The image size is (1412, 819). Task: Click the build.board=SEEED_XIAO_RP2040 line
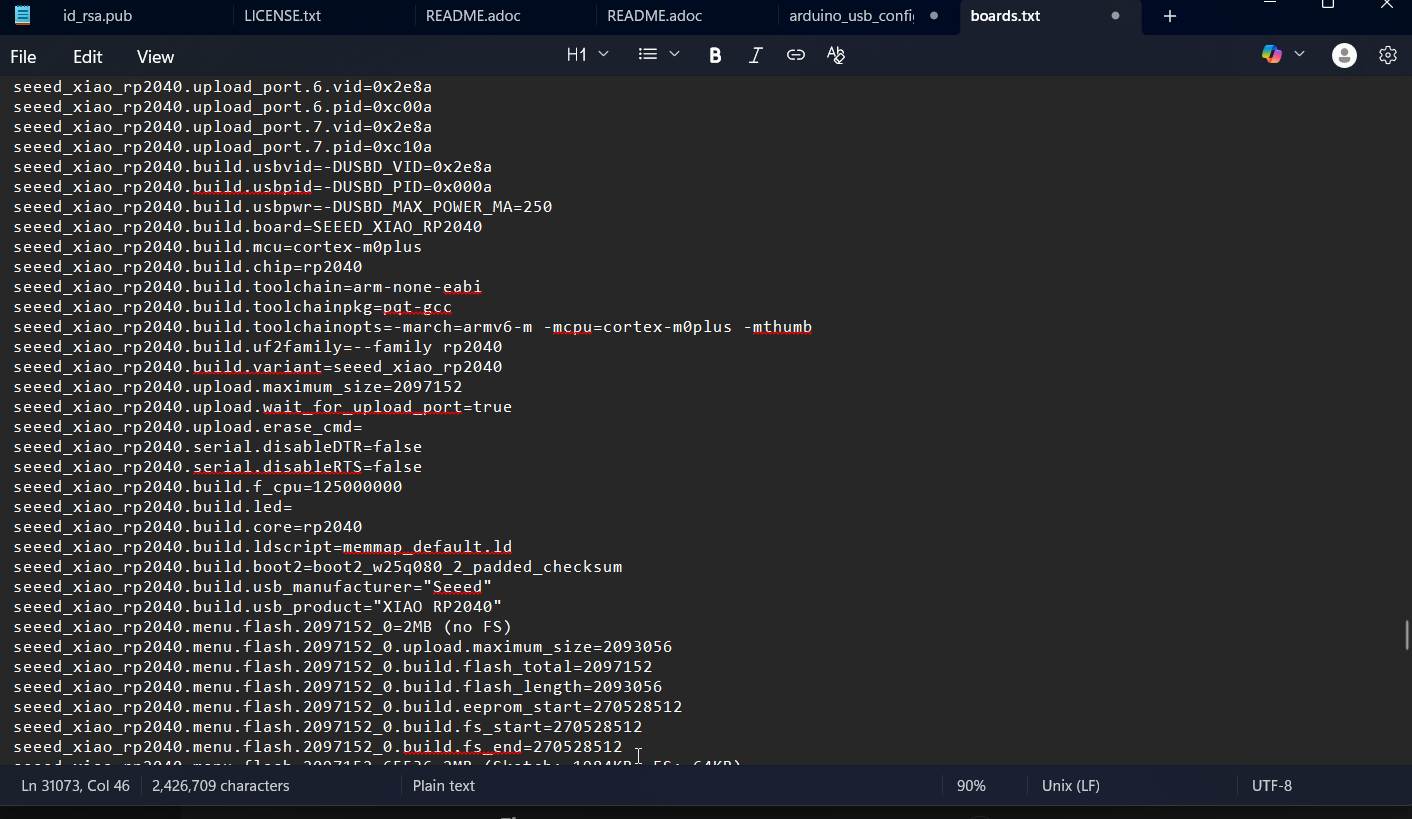click(248, 227)
